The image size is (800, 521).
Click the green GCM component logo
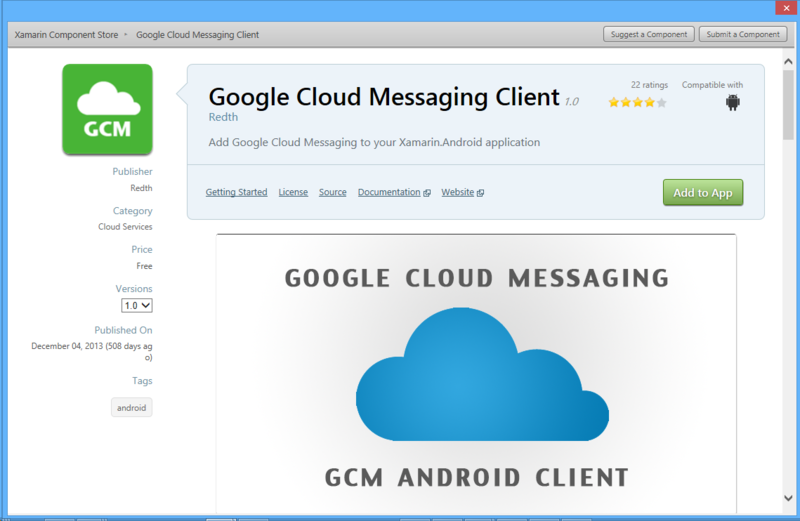click(x=107, y=109)
